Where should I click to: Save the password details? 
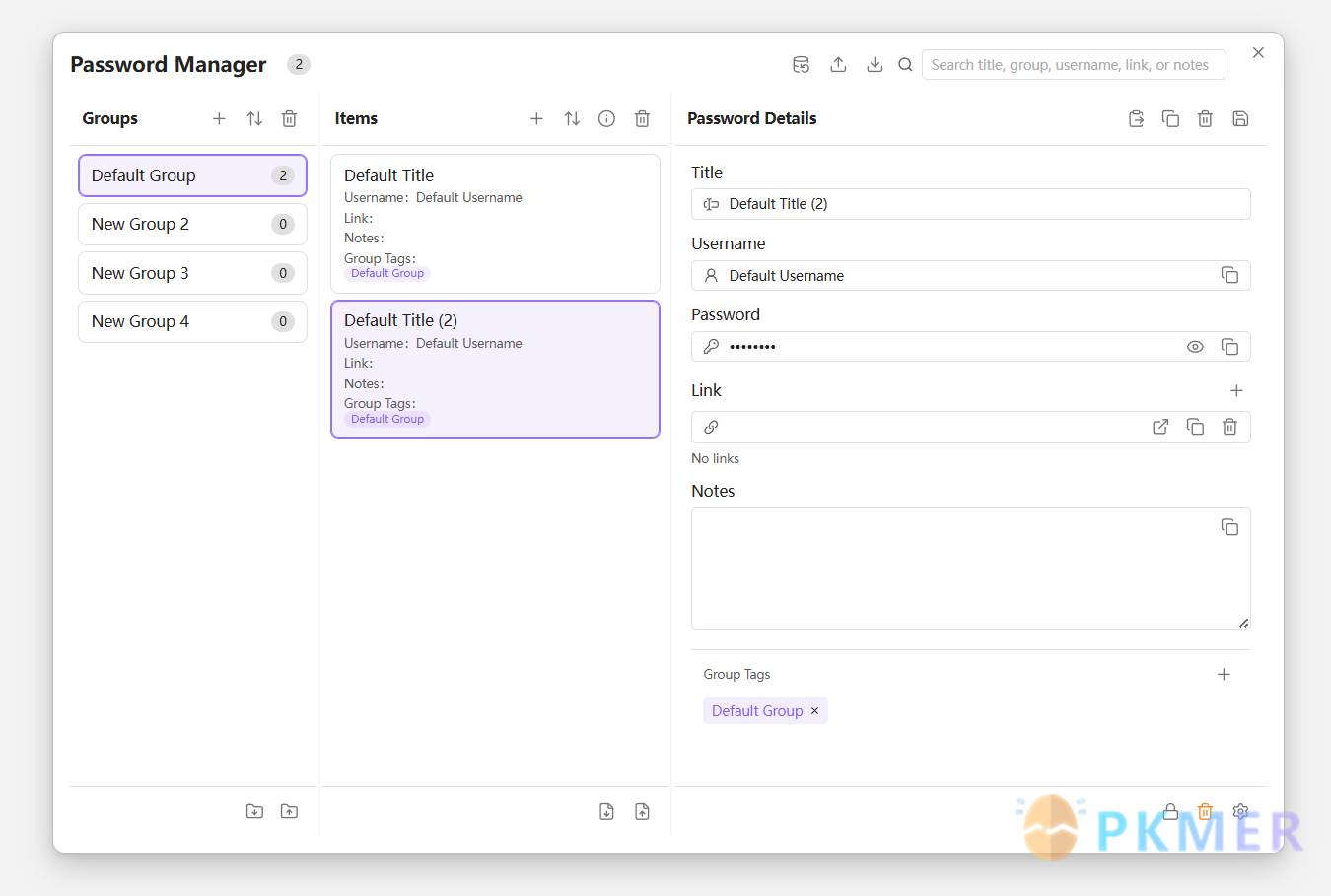1240,119
